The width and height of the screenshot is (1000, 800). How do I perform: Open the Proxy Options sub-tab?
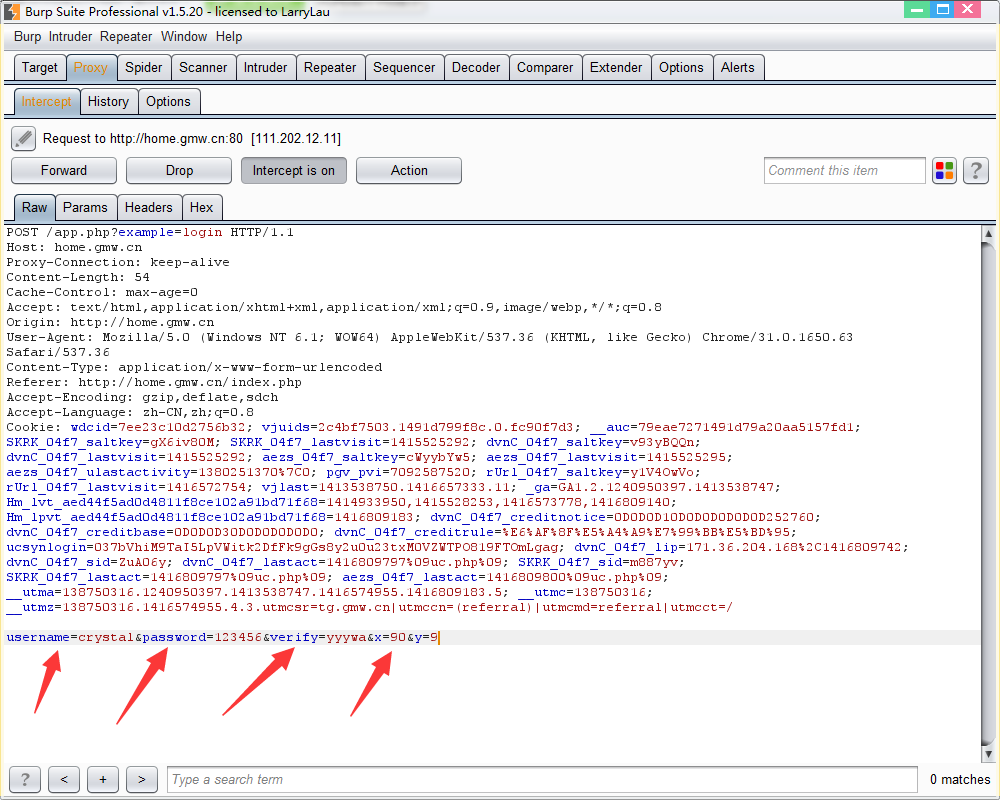(168, 102)
